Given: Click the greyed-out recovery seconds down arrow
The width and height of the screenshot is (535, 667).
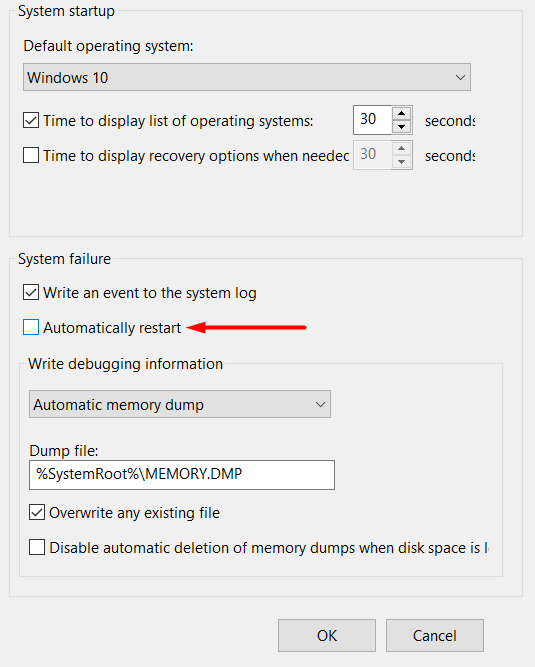Looking at the screenshot, I should (x=401, y=162).
